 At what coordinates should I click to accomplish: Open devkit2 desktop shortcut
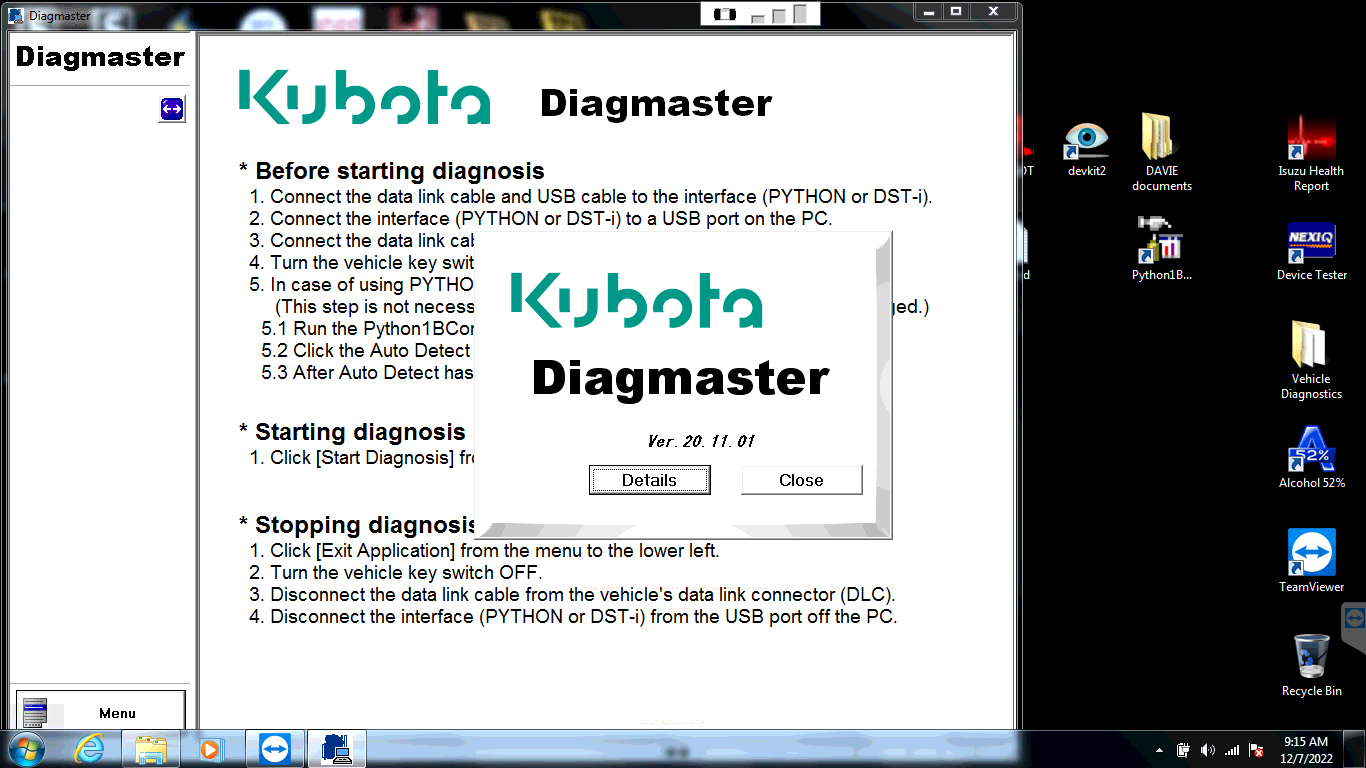tap(1086, 146)
